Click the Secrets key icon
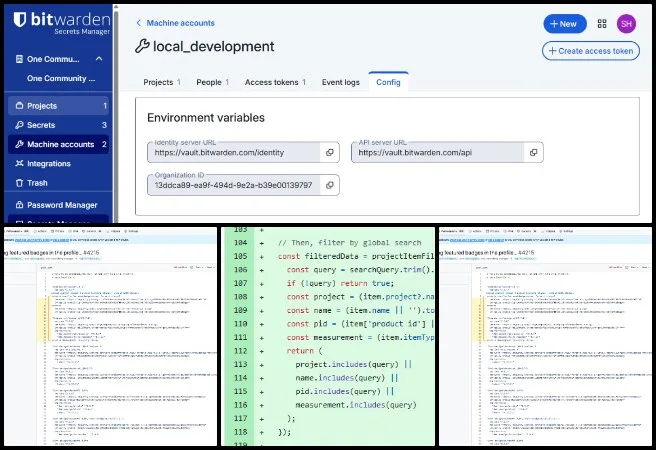Image resolution: width=656 pixels, height=450 pixels. pos(19,125)
